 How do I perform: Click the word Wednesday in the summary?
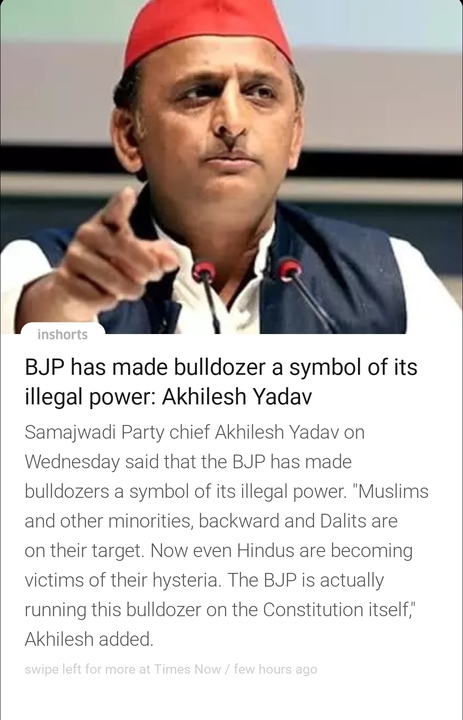tap(72, 462)
